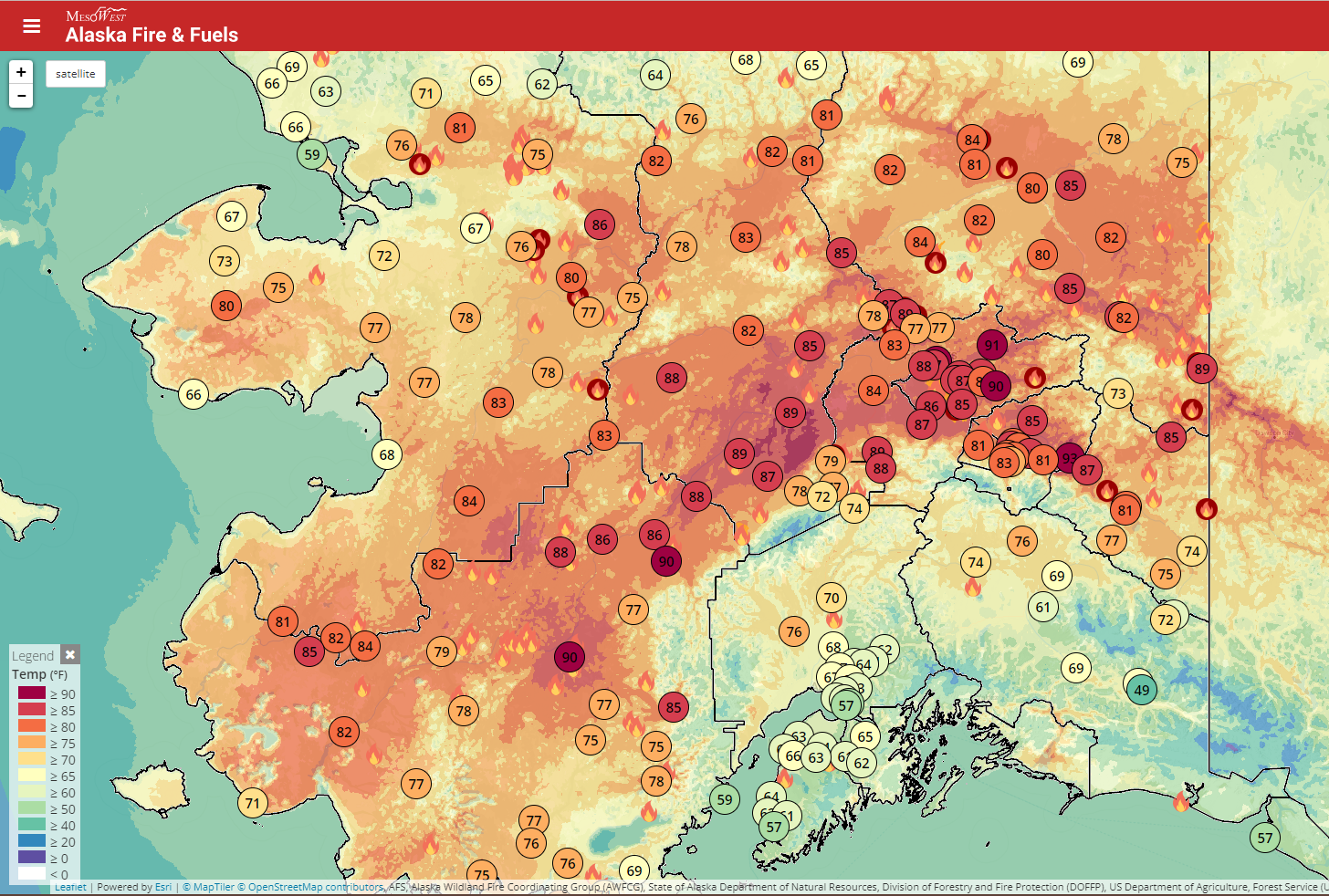Select the 91°F station marker
The width and height of the screenshot is (1329, 896).
coord(992,345)
